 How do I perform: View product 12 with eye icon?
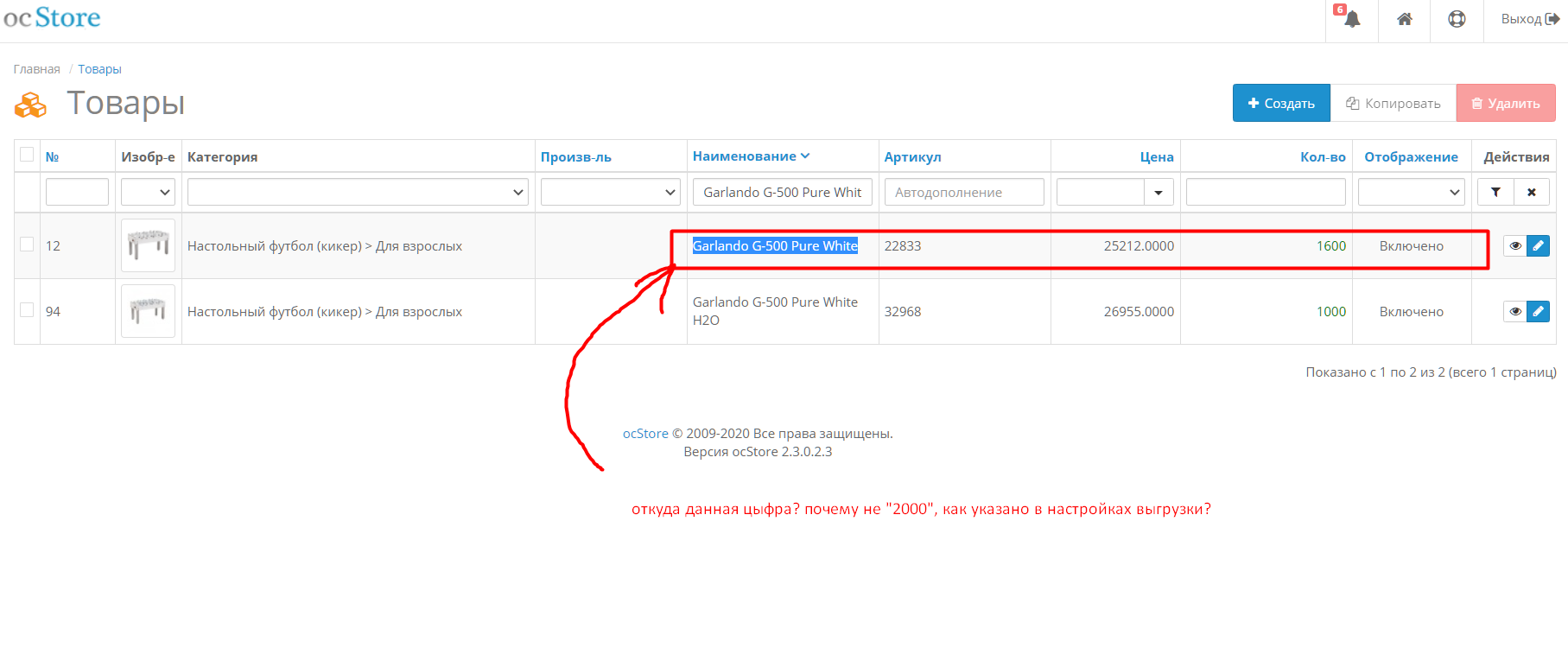pos(1514,246)
